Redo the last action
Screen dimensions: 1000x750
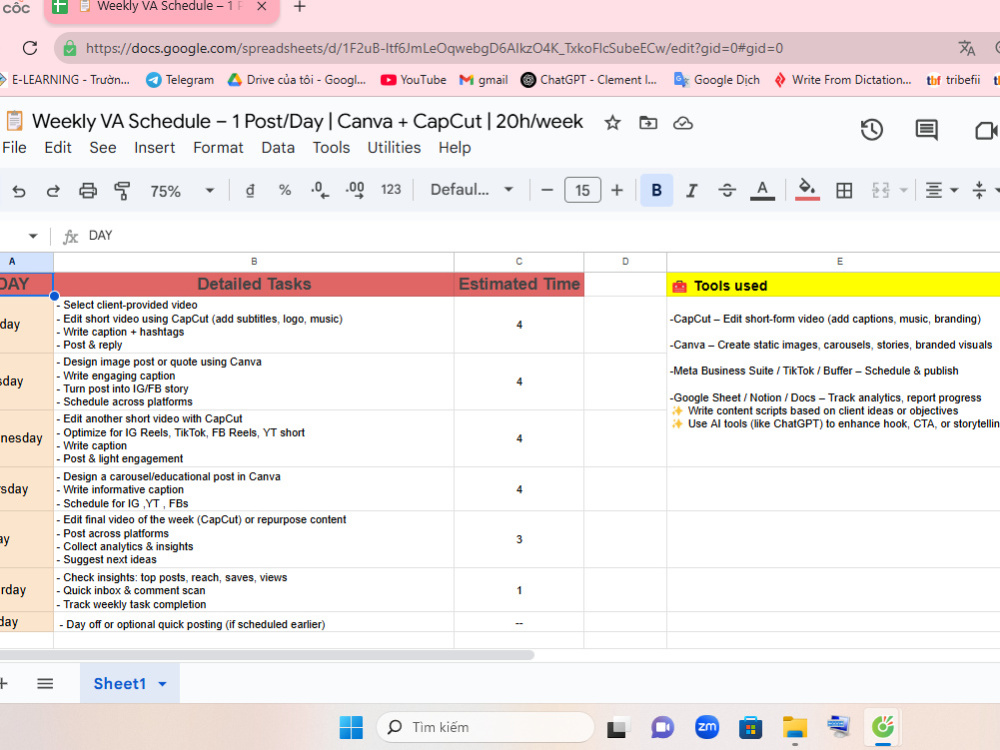53,191
